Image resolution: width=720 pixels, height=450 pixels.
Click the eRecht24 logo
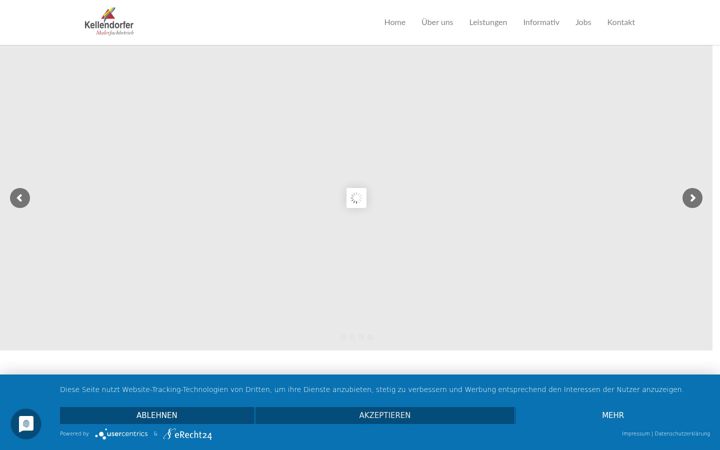[187, 434]
